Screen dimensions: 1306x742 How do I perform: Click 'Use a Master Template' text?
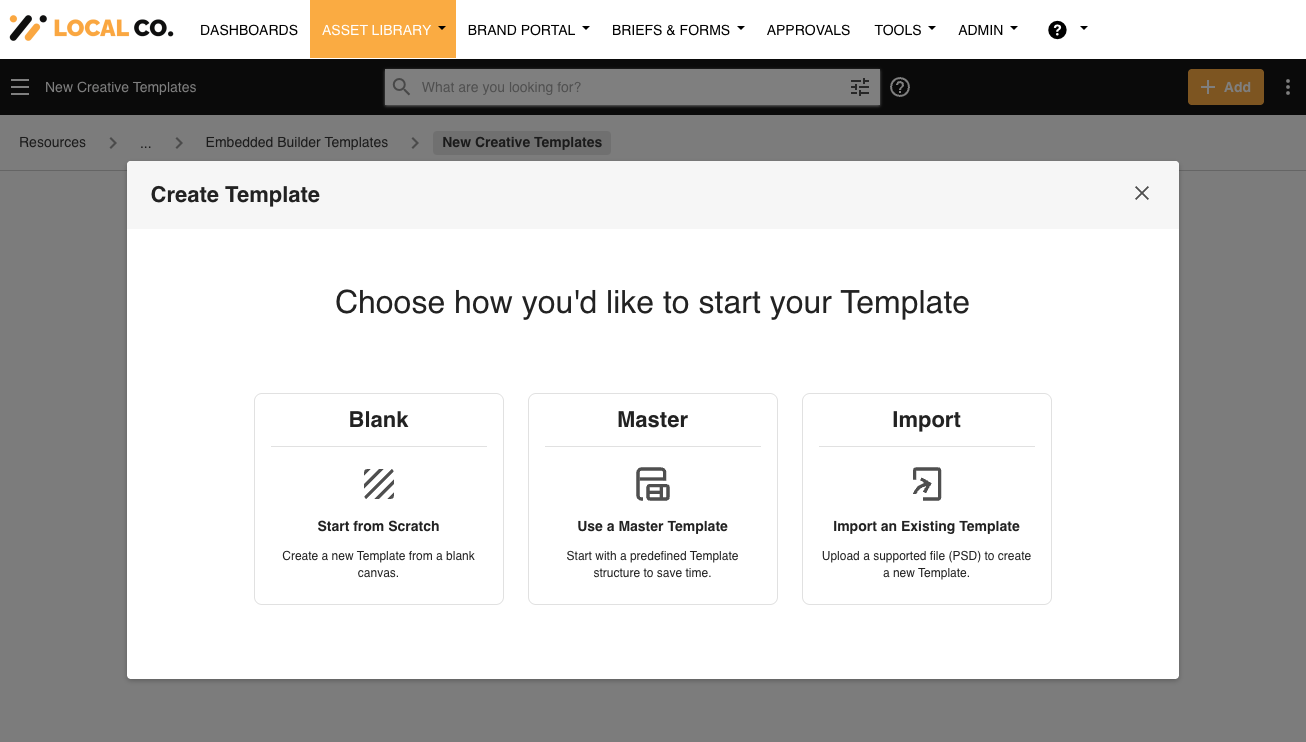pos(653,526)
